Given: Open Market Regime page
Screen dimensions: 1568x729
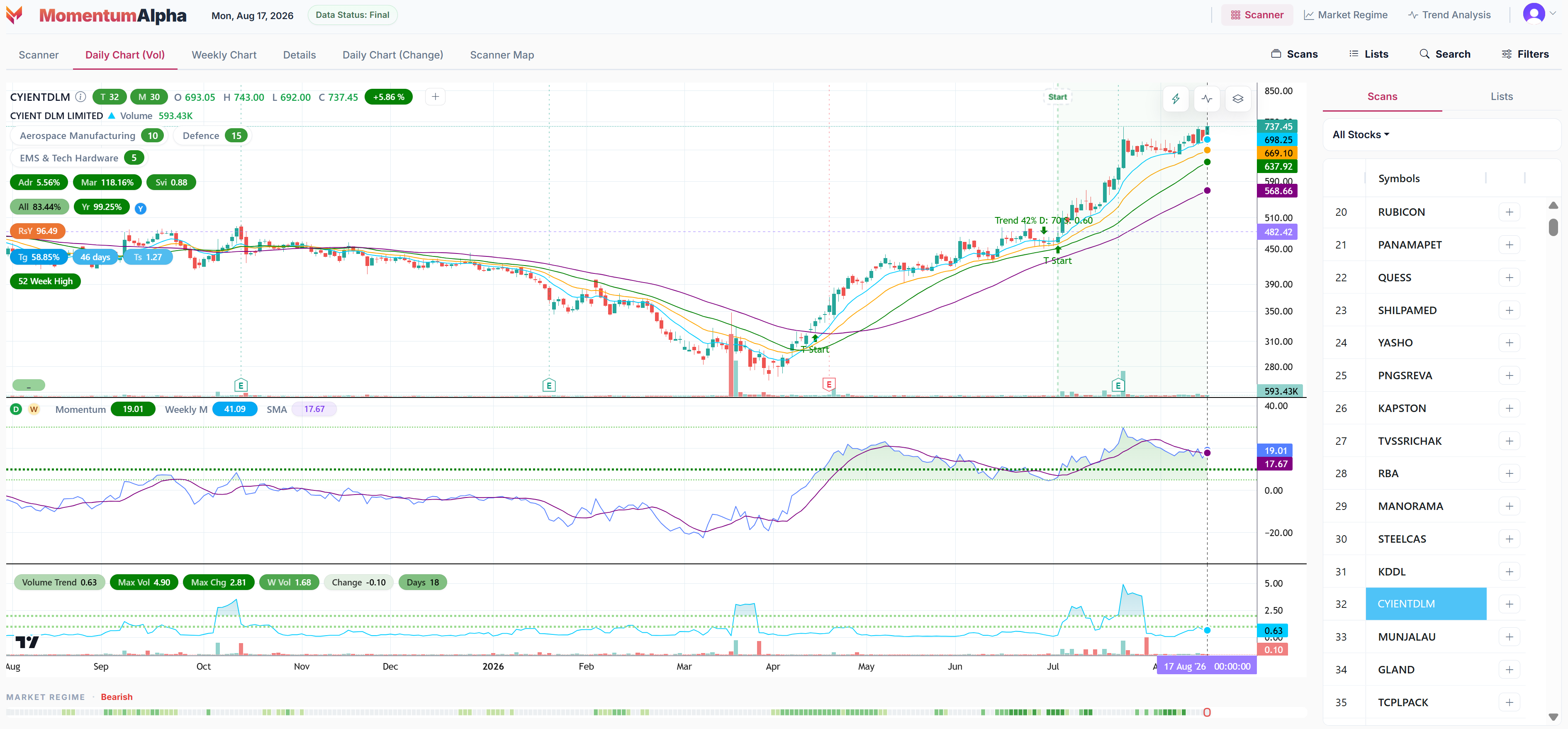Looking at the screenshot, I should (x=1345, y=15).
